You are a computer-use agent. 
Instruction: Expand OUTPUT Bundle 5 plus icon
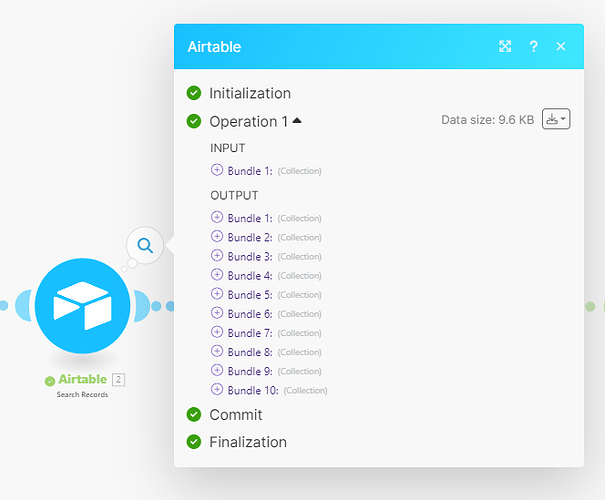[x=217, y=294]
